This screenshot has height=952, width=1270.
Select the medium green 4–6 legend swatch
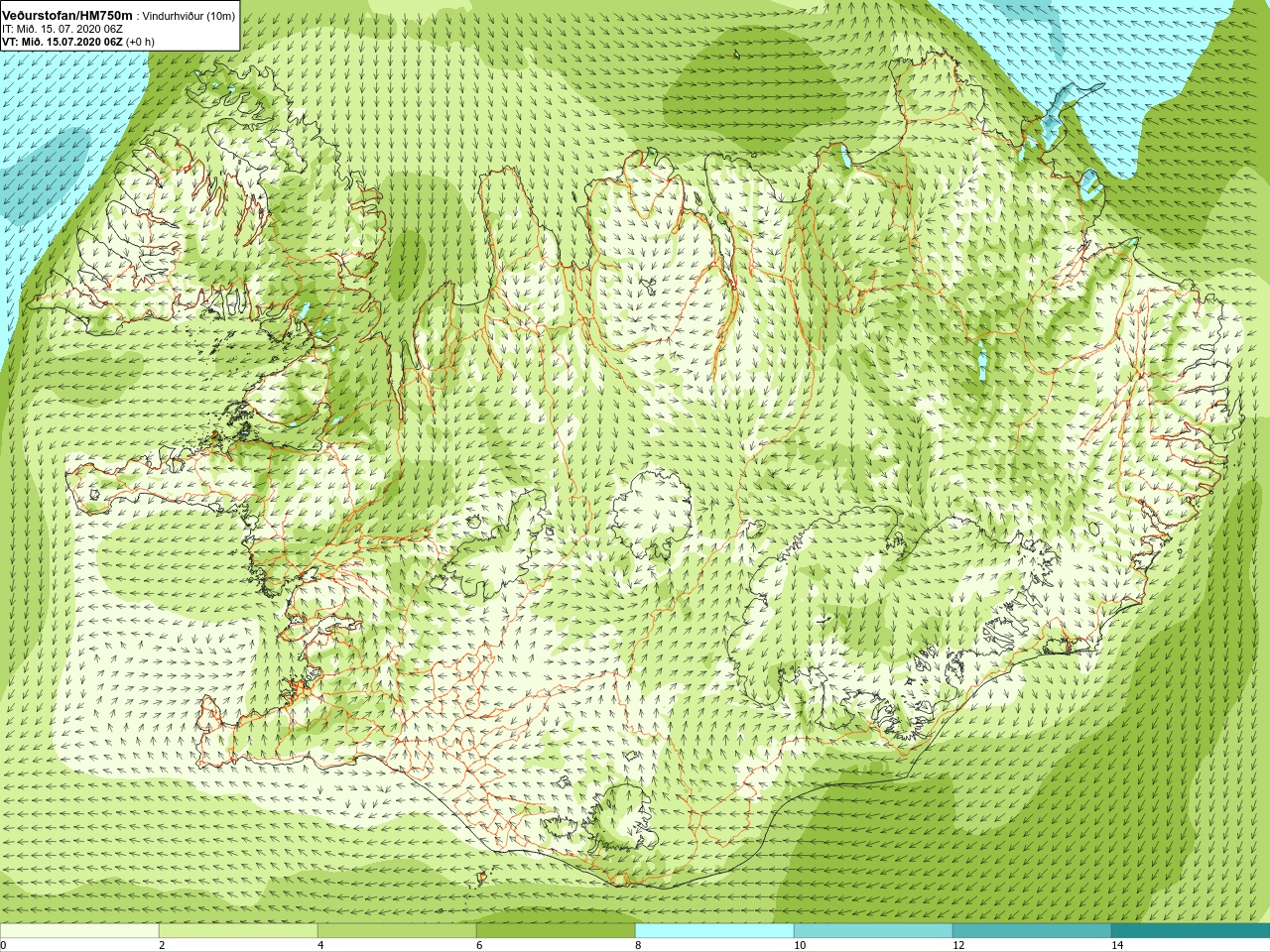397,931
